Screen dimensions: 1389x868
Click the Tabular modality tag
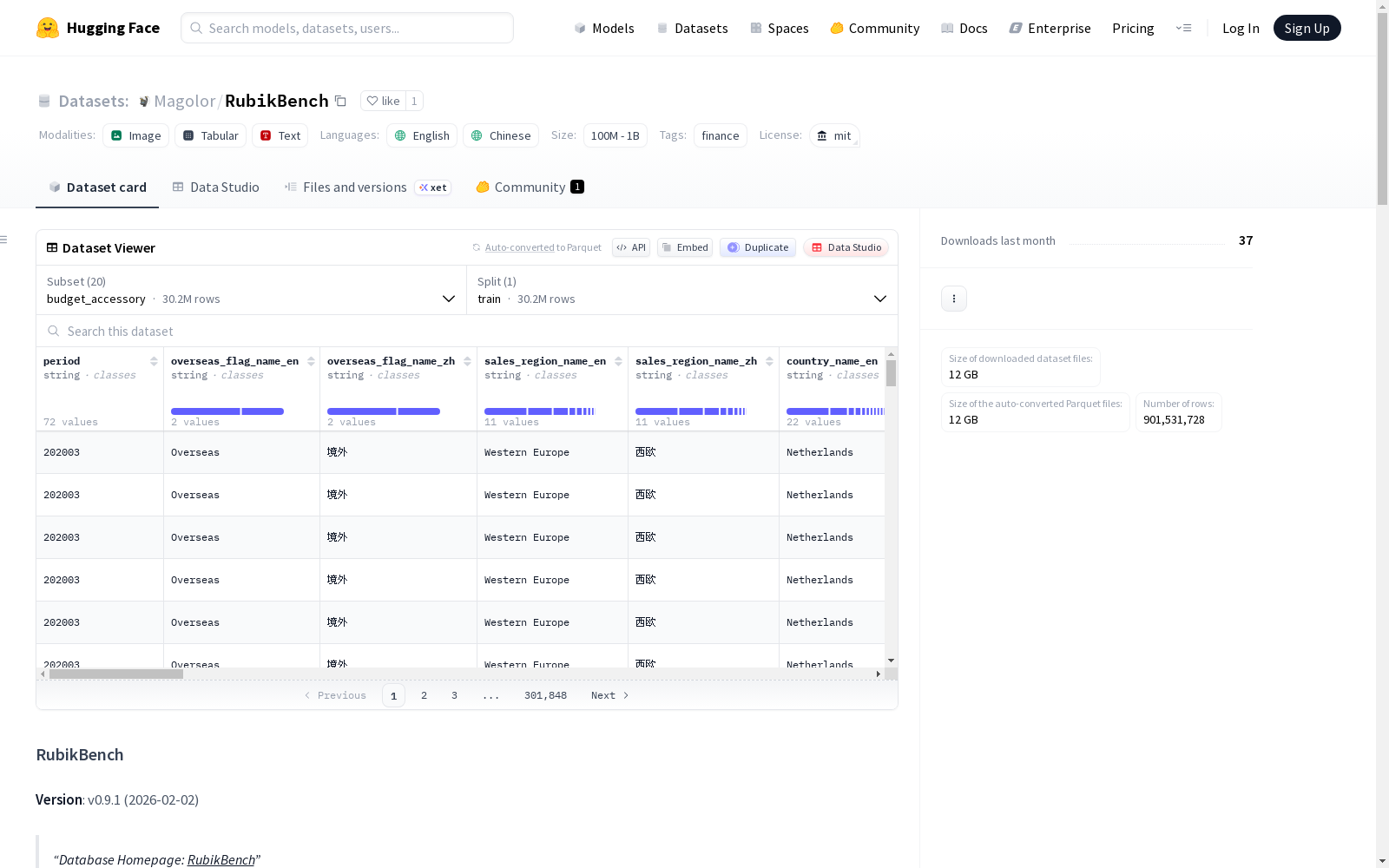(211, 135)
